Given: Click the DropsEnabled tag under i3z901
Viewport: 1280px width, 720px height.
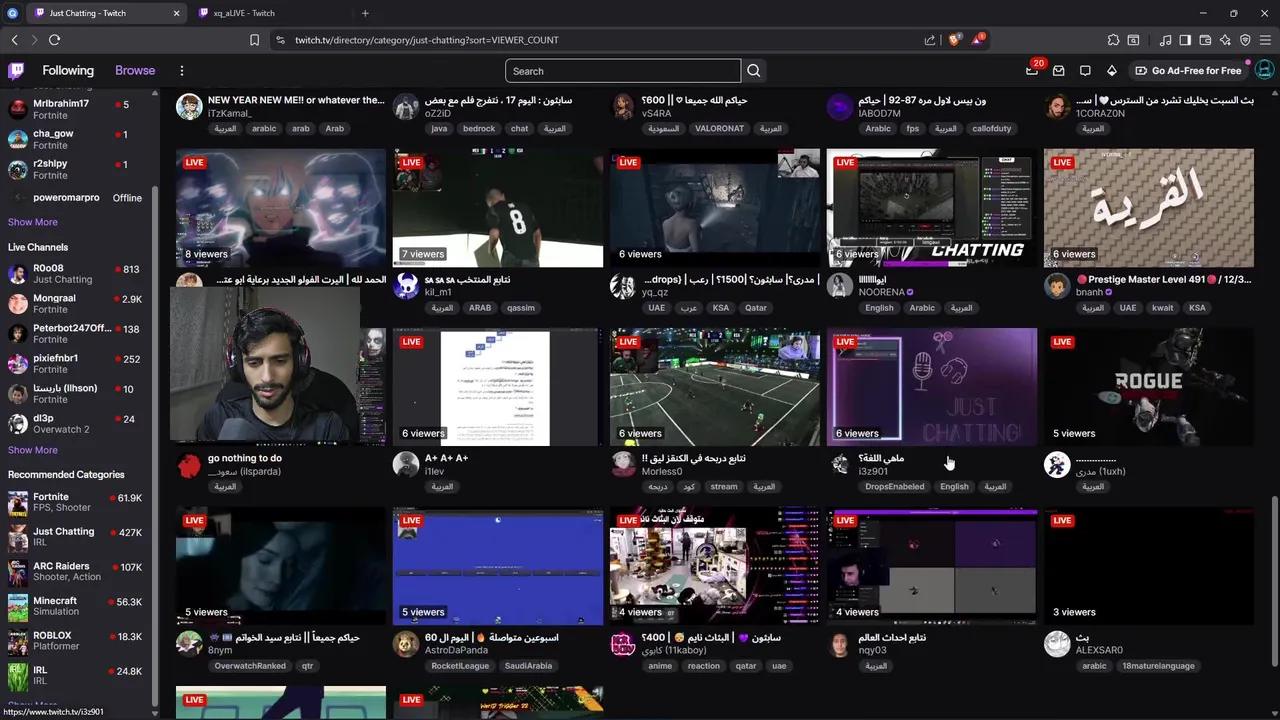Looking at the screenshot, I should 894,487.
